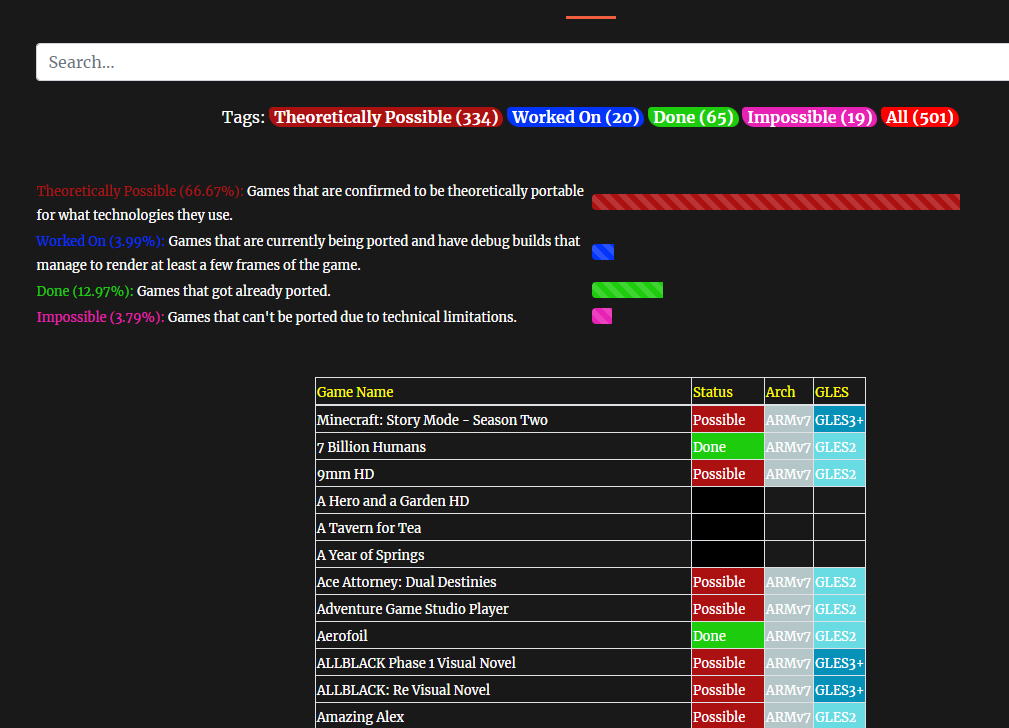
Task: Click the GLES column header
Action: click(839, 392)
